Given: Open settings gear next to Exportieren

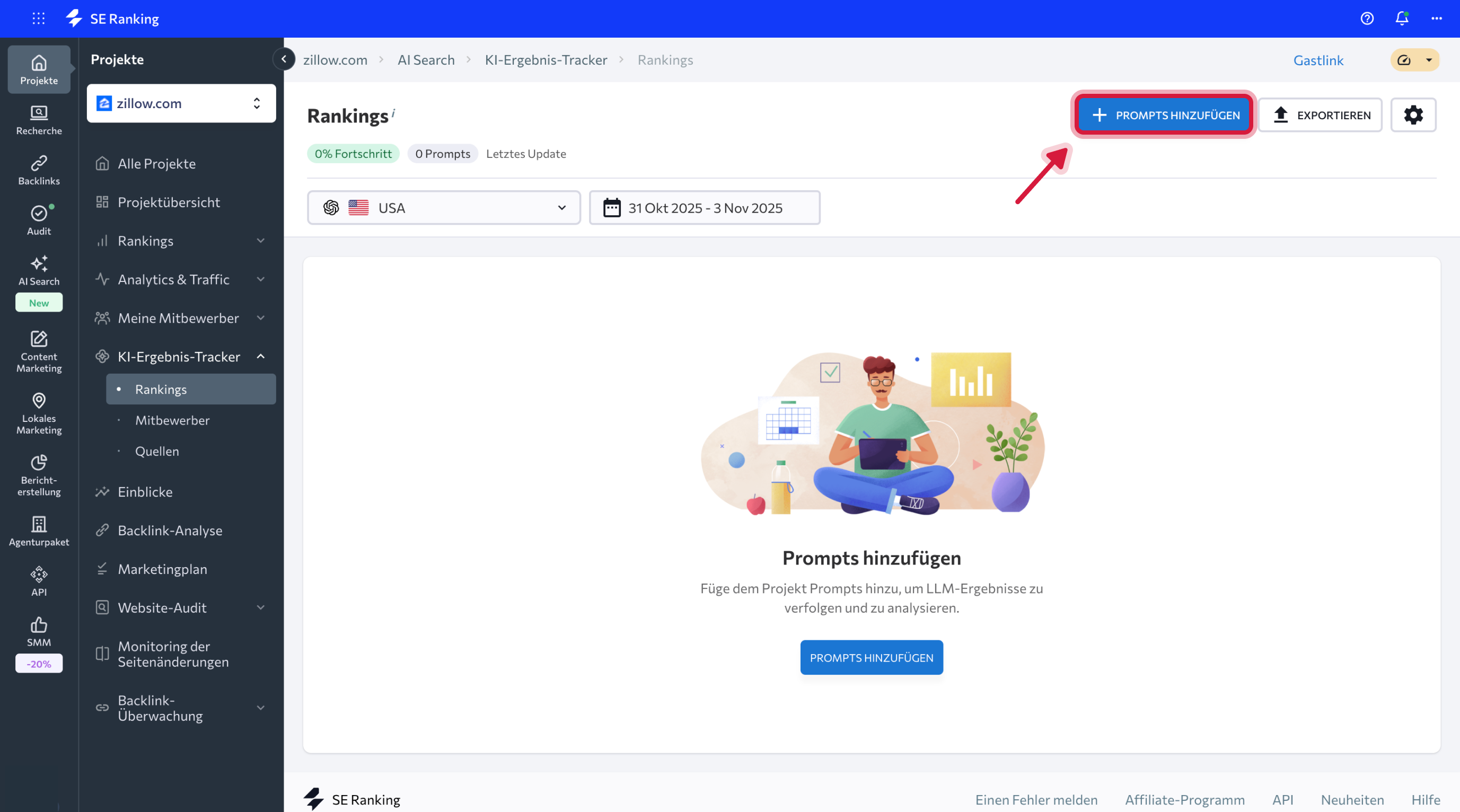Looking at the screenshot, I should click(1412, 115).
